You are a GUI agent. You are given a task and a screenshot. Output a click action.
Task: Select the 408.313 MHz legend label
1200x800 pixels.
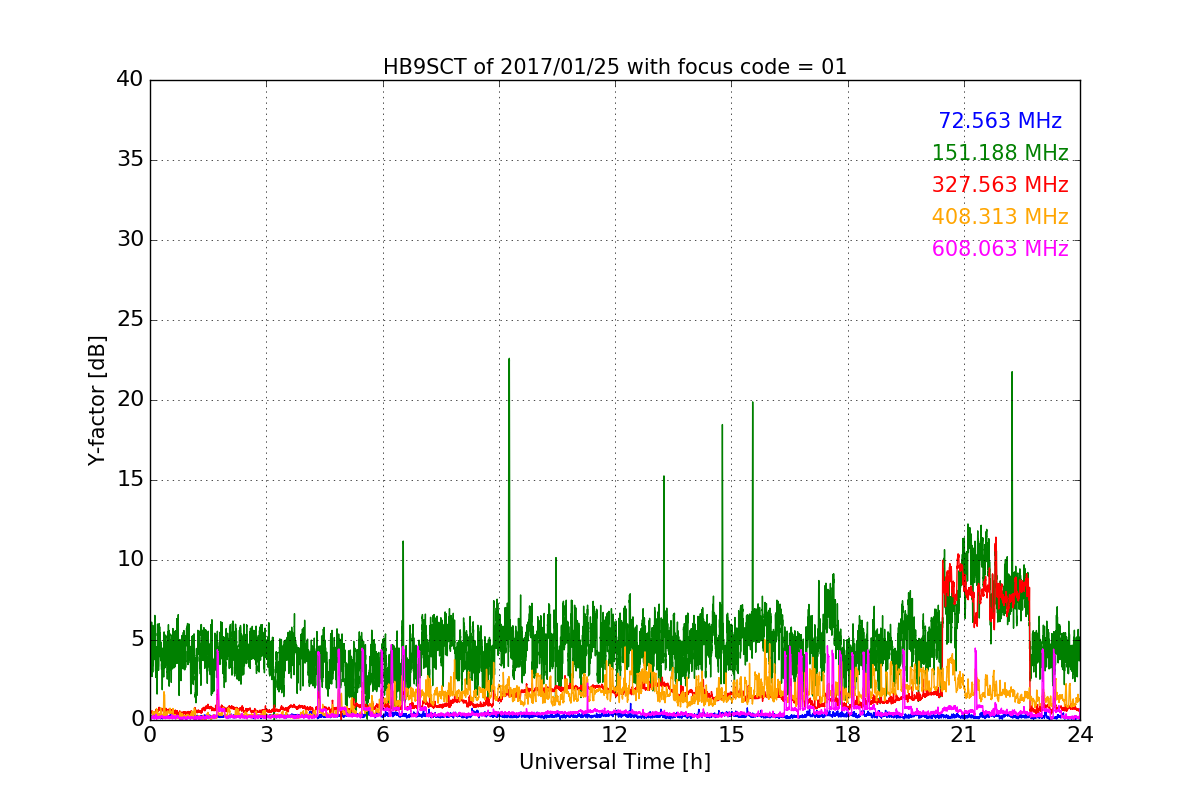(x=1000, y=217)
